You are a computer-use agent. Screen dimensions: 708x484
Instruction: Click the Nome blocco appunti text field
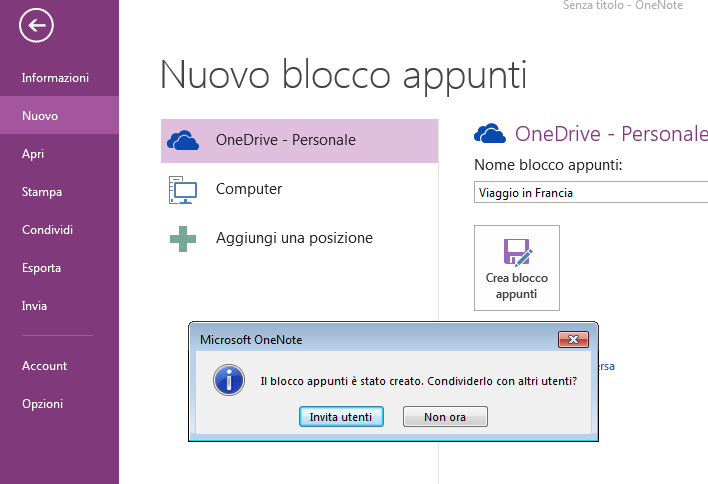click(590, 193)
